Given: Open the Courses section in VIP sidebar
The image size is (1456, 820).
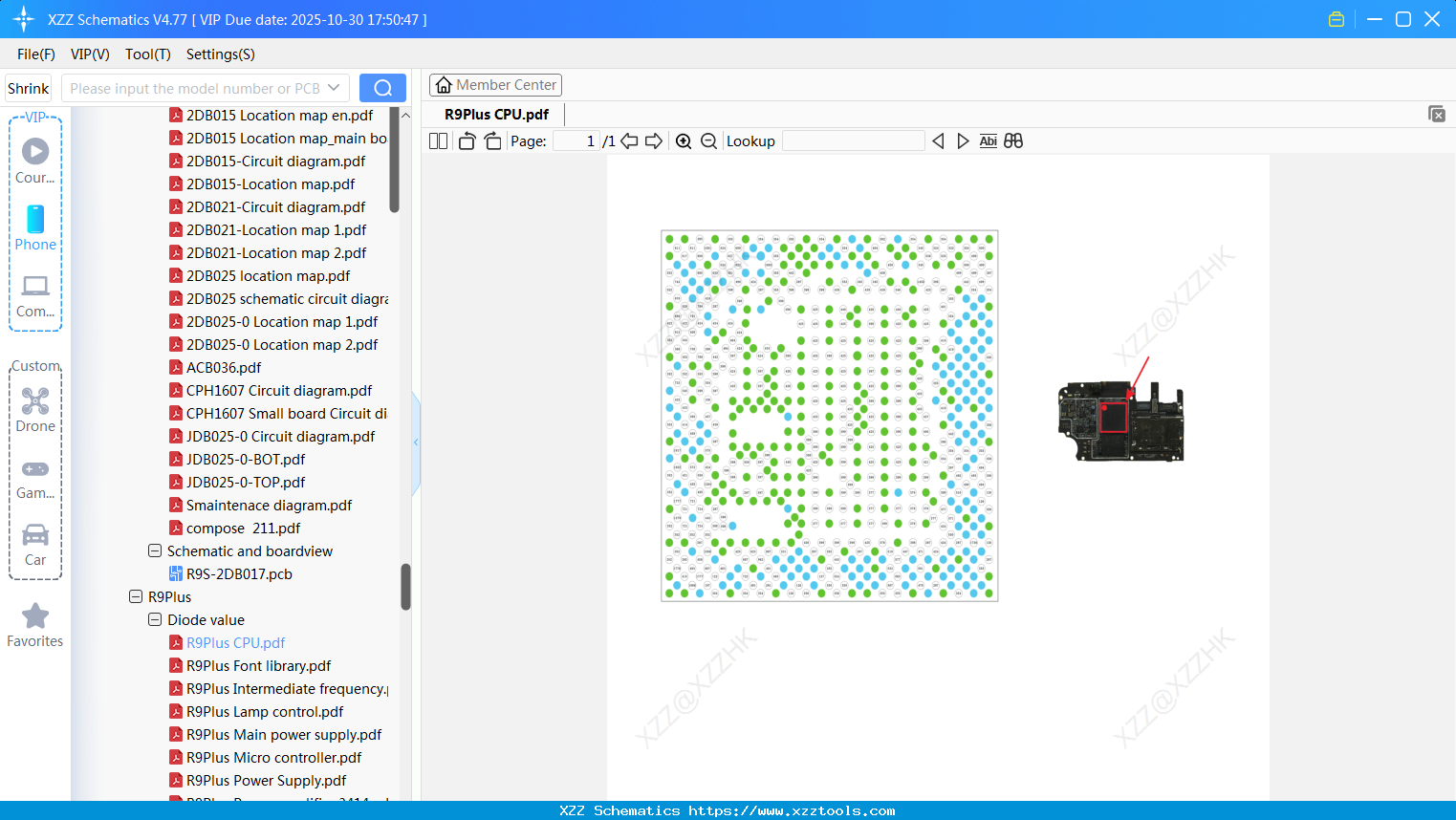Looking at the screenshot, I should tap(35, 161).
